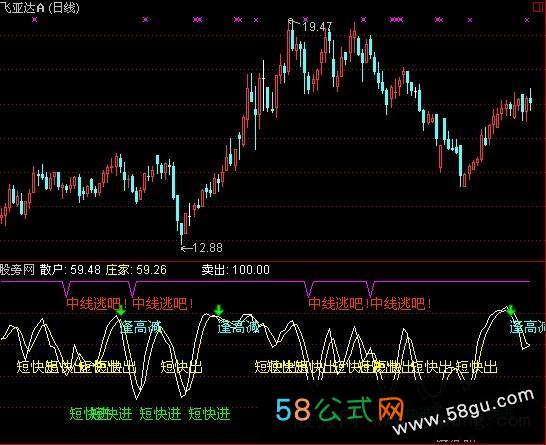
Task: Click the 卖出 100.00 indicator value
Action: (236, 270)
